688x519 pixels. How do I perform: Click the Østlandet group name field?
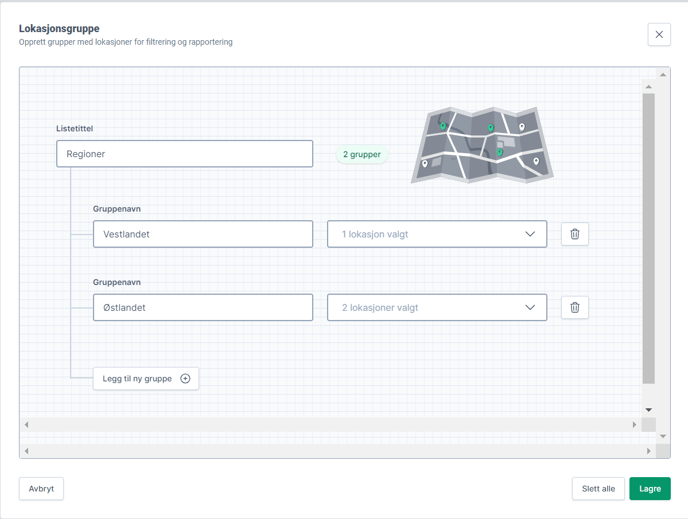pyautogui.click(x=203, y=307)
